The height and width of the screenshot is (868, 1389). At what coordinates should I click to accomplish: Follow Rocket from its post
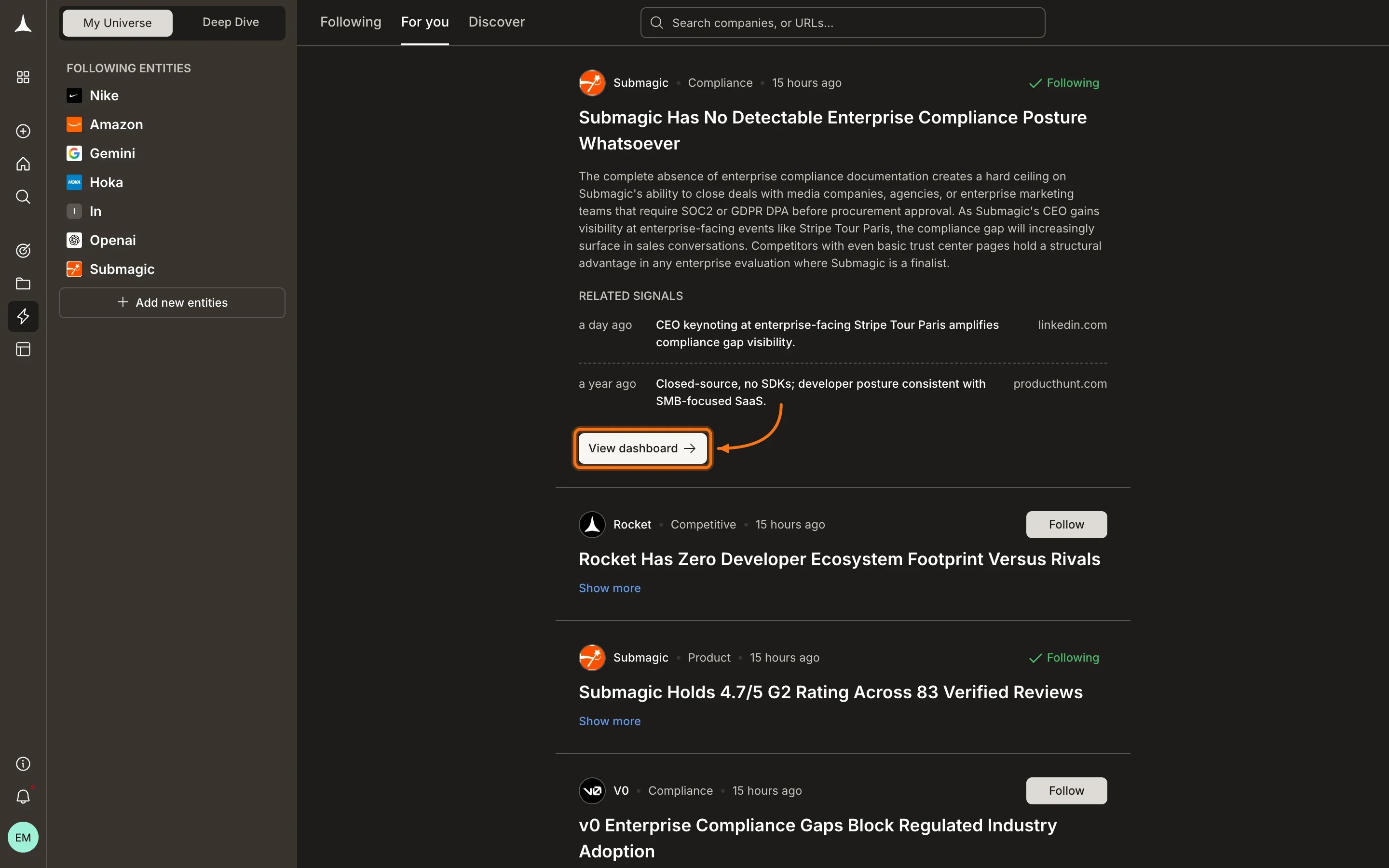point(1066,524)
